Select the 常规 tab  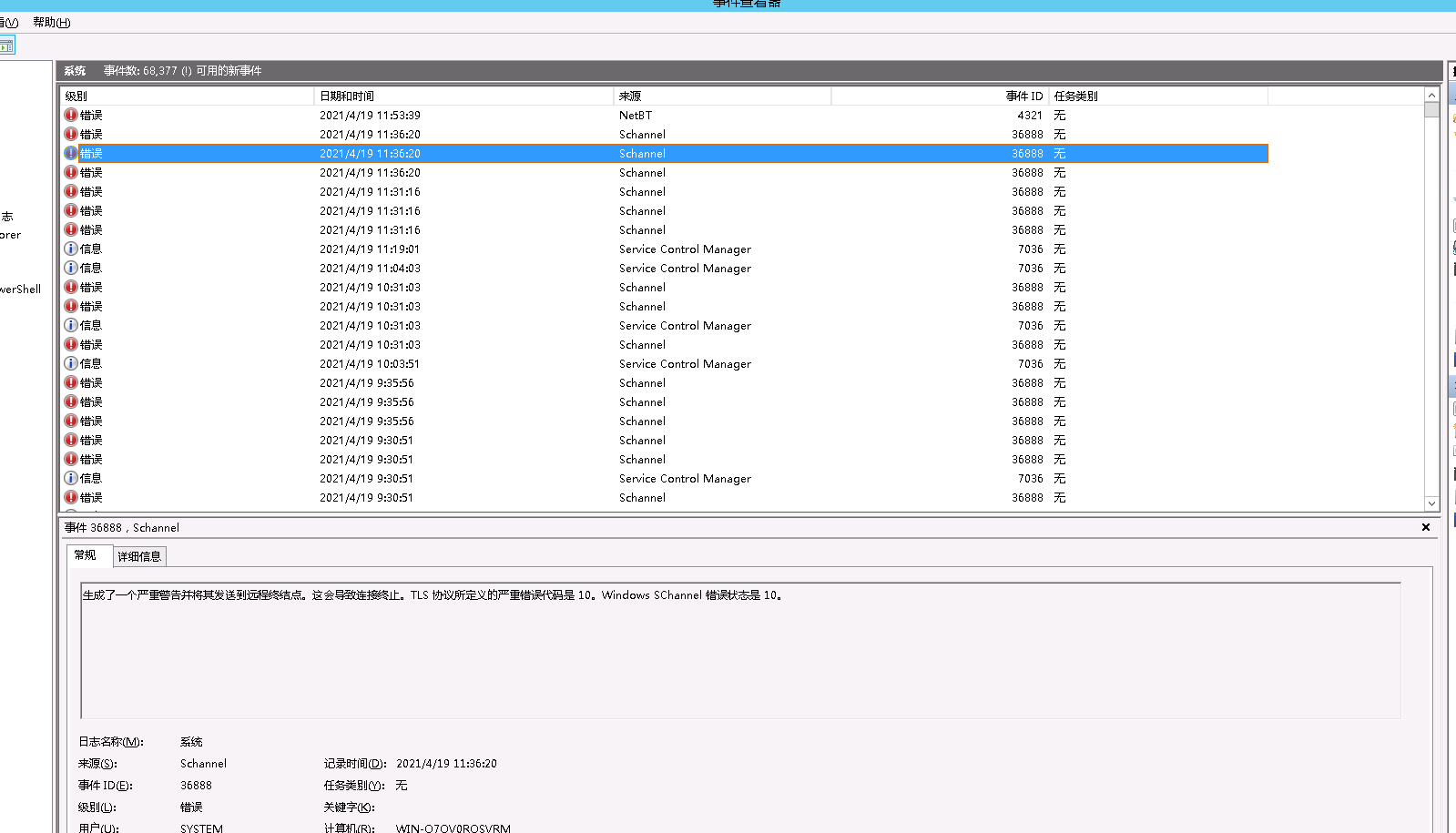click(86, 555)
